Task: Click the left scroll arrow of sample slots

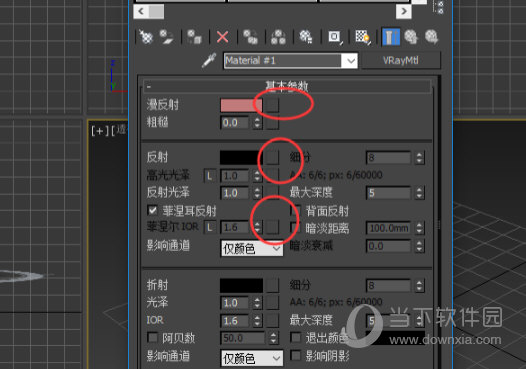Action: 141,11
